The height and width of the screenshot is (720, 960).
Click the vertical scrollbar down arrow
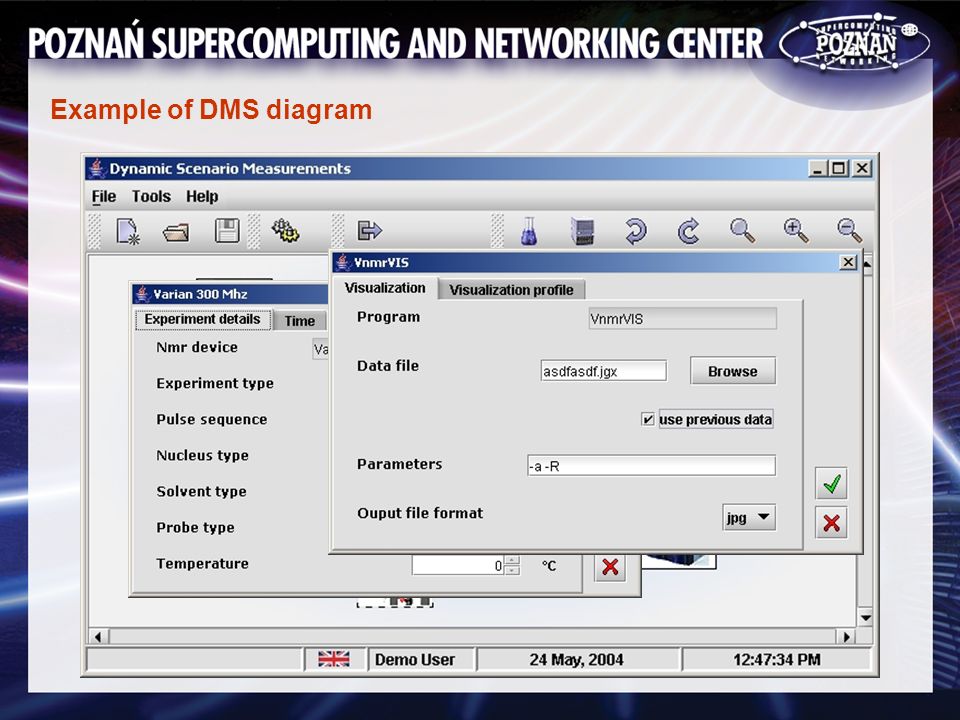pos(866,617)
